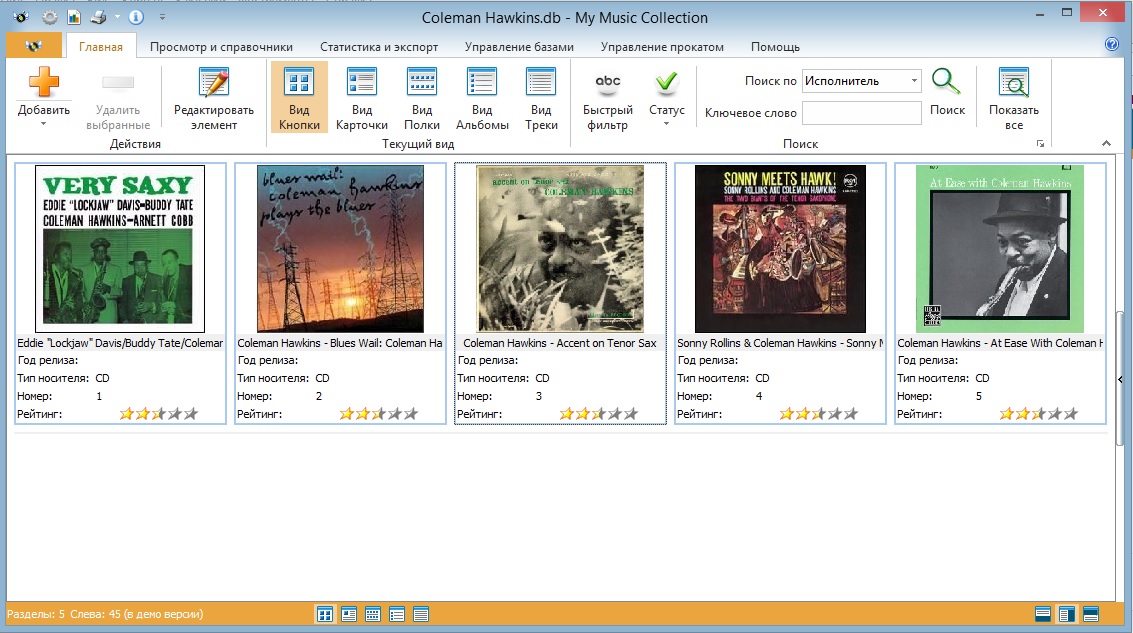The image size is (1133, 633).
Task: Click the settings gear in title bar
Action: 49,17
